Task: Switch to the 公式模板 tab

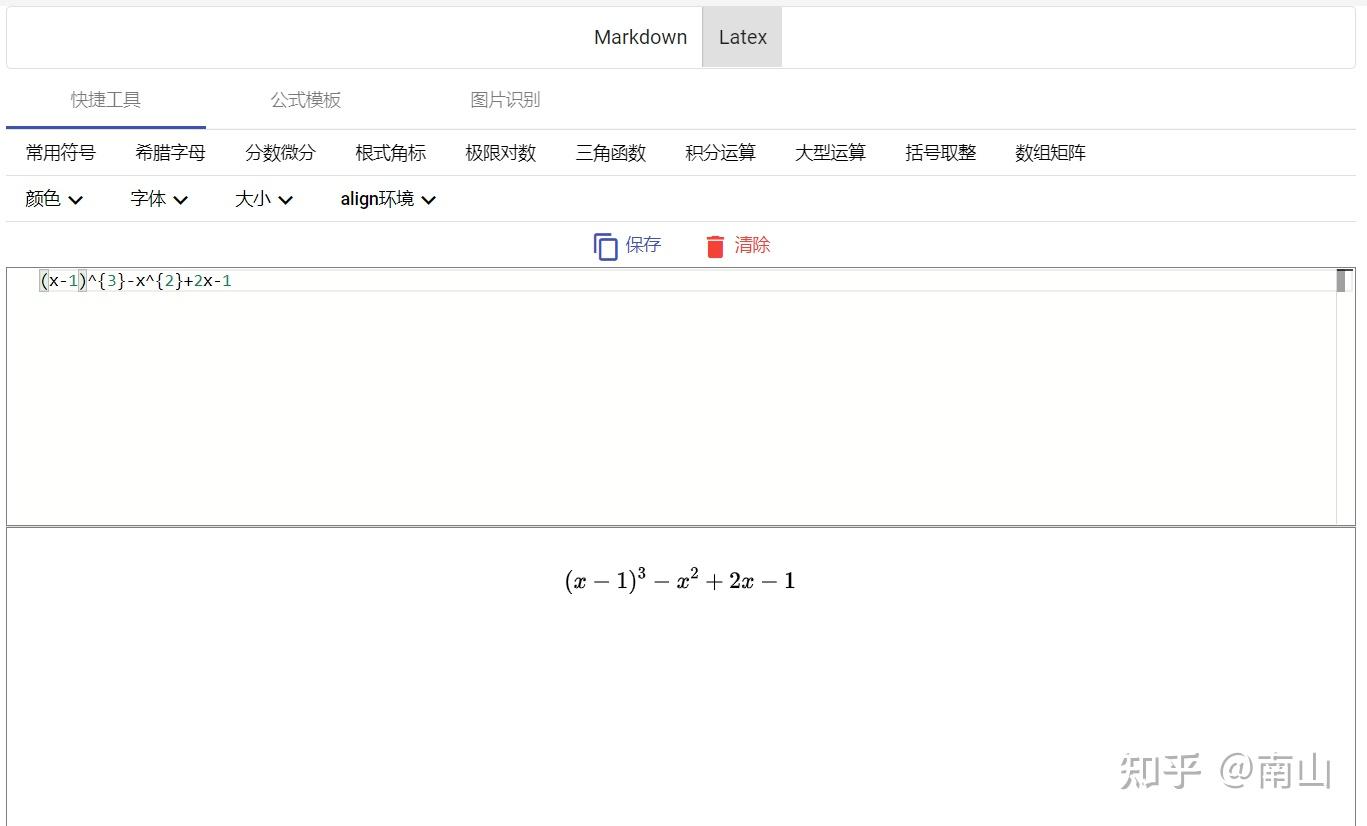Action: click(x=305, y=99)
